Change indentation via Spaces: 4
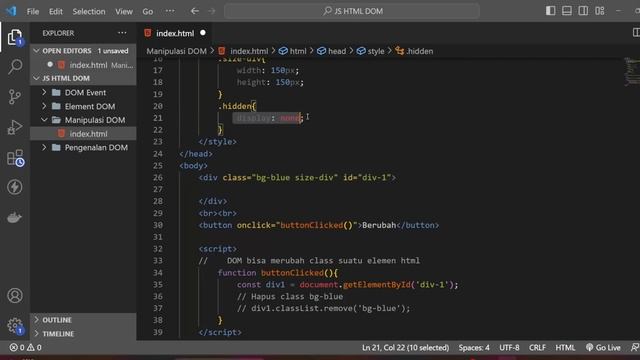This screenshot has width=640, height=360. [x=473, y=347]
